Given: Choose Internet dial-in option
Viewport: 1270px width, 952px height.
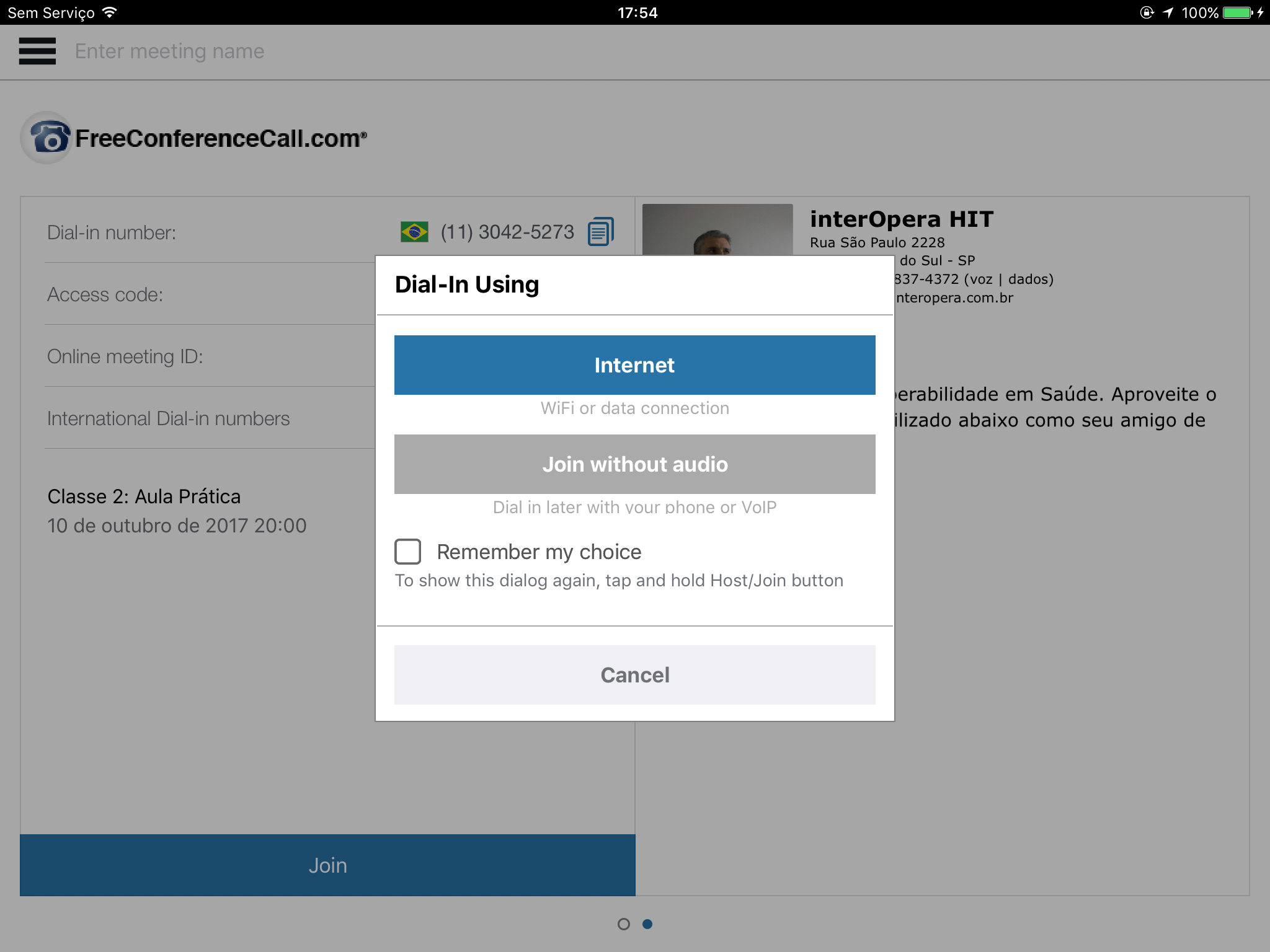Looking at the screenshot, I should [634, 365].
